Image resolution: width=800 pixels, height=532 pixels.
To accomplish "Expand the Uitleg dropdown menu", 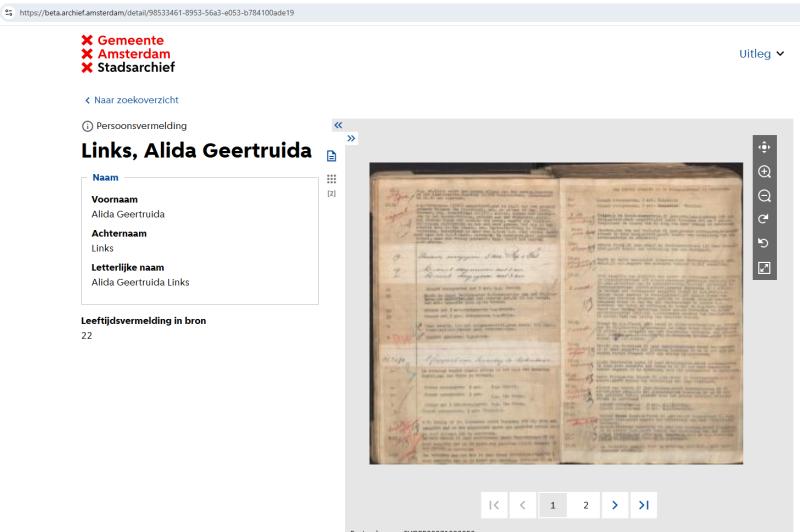I will coord(761,53).
